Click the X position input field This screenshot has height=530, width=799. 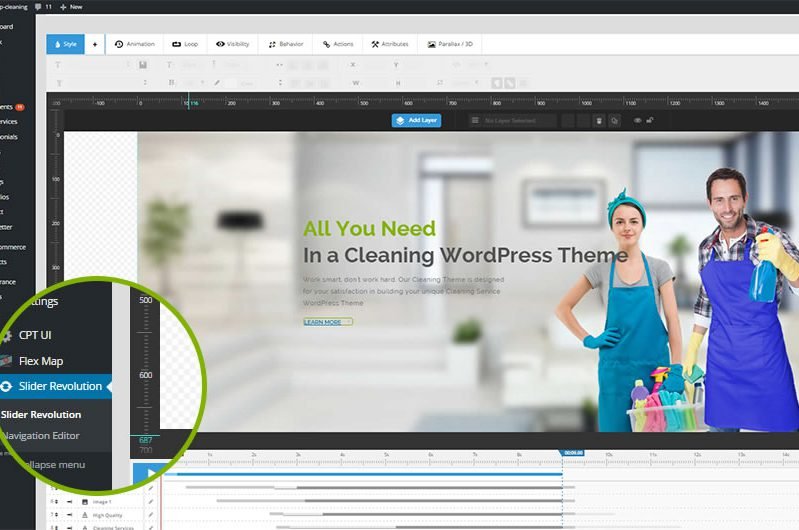pyautogui.click(x=373, y=65)
